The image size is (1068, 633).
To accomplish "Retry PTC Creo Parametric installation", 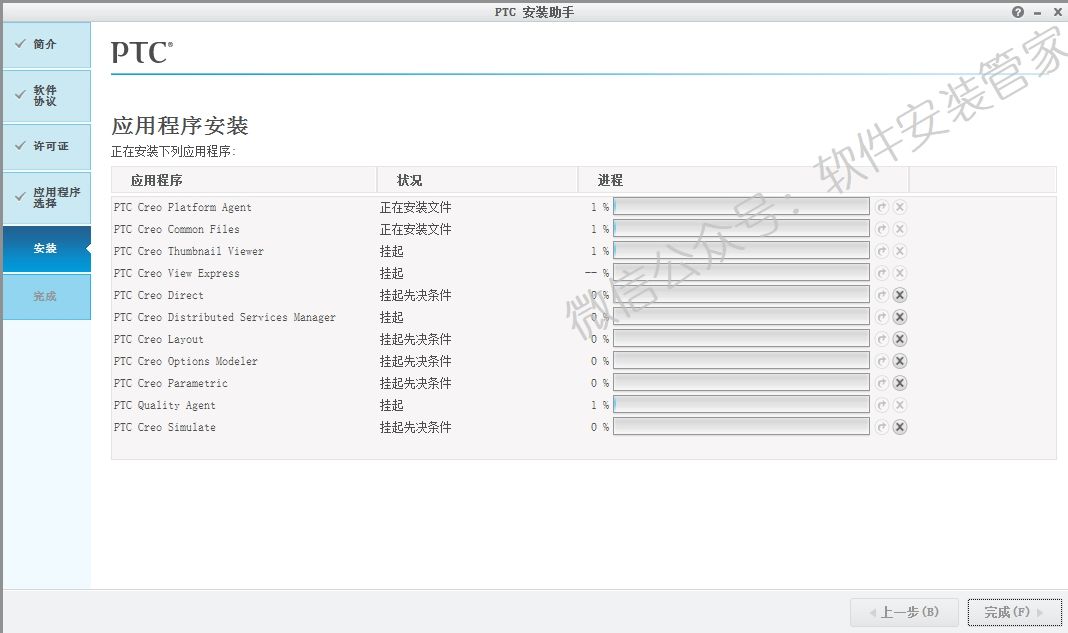I will pos(882,382).
